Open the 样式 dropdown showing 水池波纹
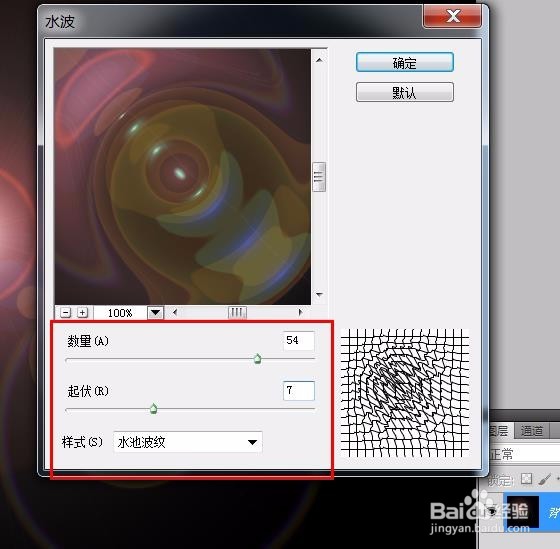Viewport: 560px width, 549px height. tap(188, 442)
